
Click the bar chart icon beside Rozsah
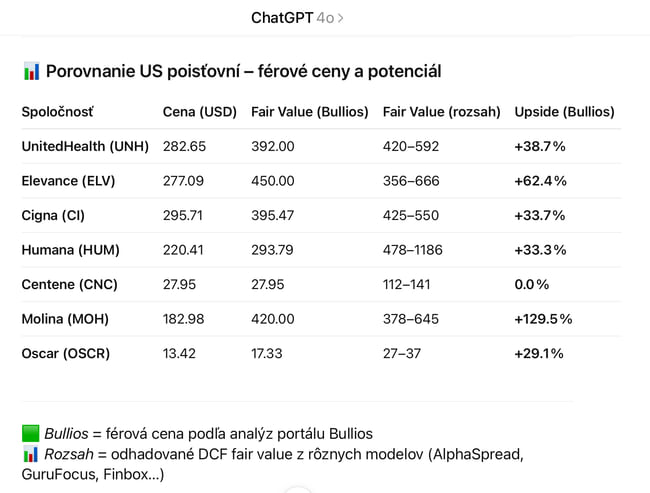pos(31,454)
